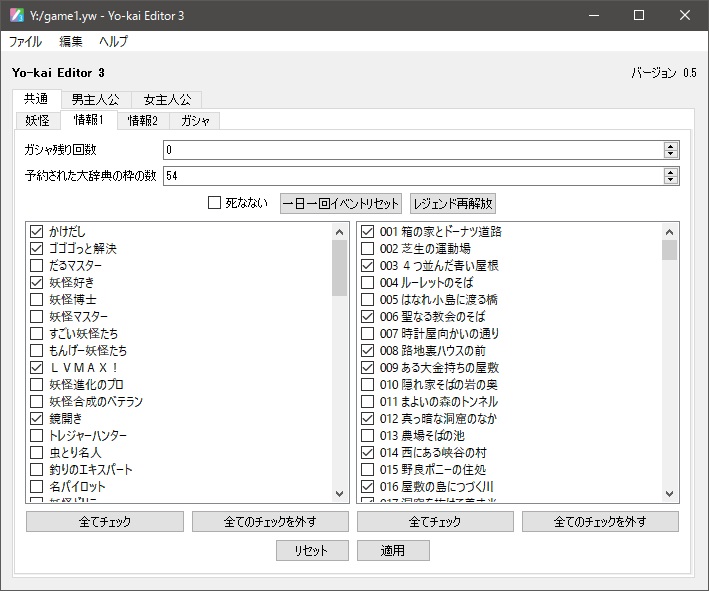Open the ガシャ sub-tab
The width and height of the screenshot is (709, 591).
point(195,121)
